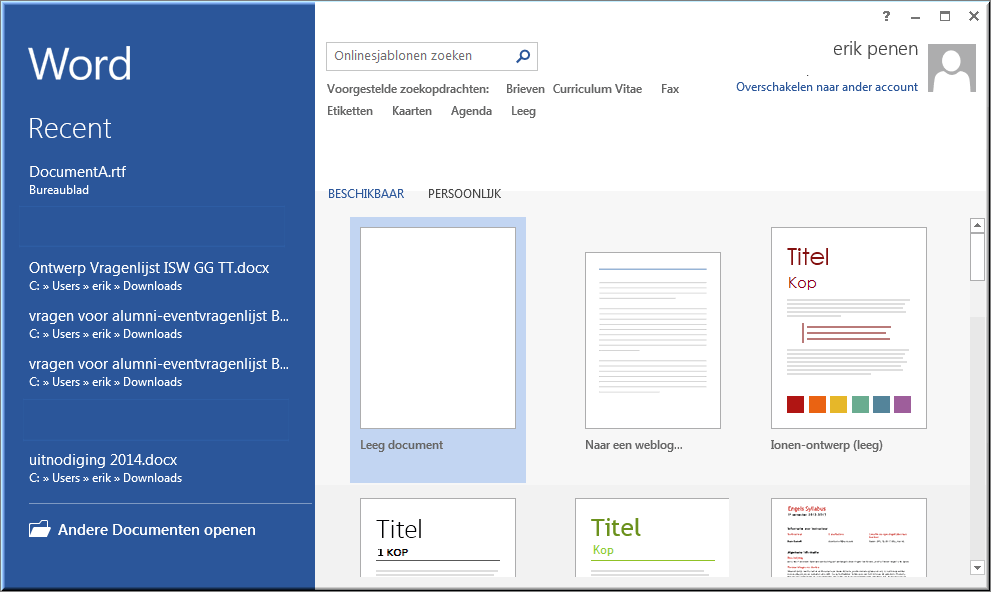The image size is (991, 592).
Task: Maximize the Word window
Action: [x=945, y=16]
